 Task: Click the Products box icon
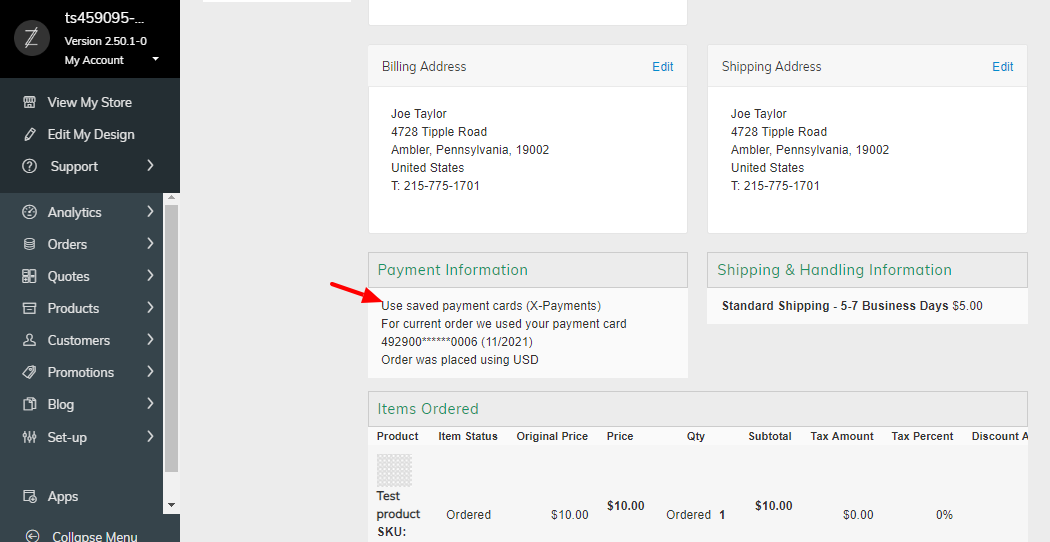[x=29, y=308]
